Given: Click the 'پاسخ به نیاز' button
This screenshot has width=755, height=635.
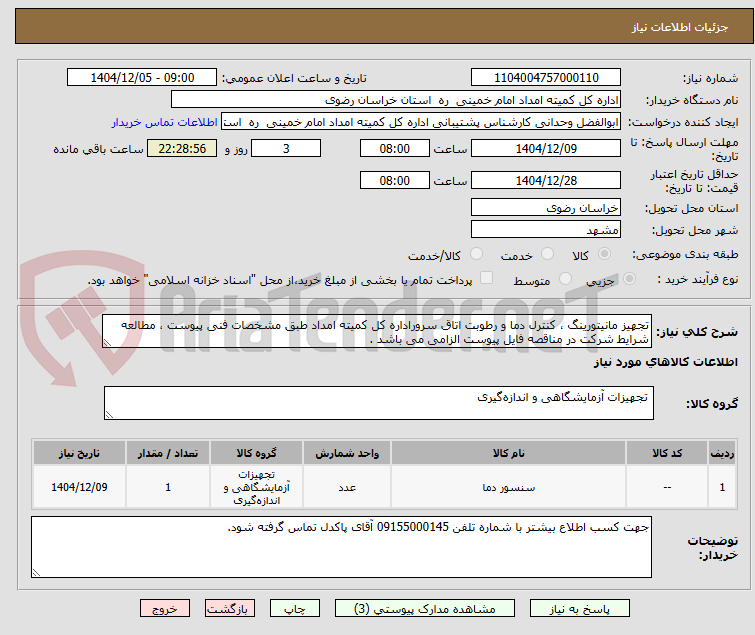Looking at the screenshot, I should tap(579, 608).
